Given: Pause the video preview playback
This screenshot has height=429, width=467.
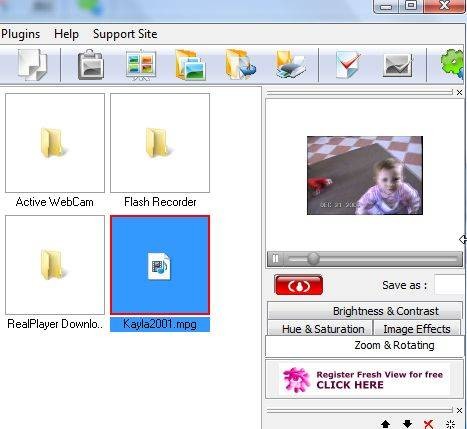Looking at the screenshot, I should [275, 259].
